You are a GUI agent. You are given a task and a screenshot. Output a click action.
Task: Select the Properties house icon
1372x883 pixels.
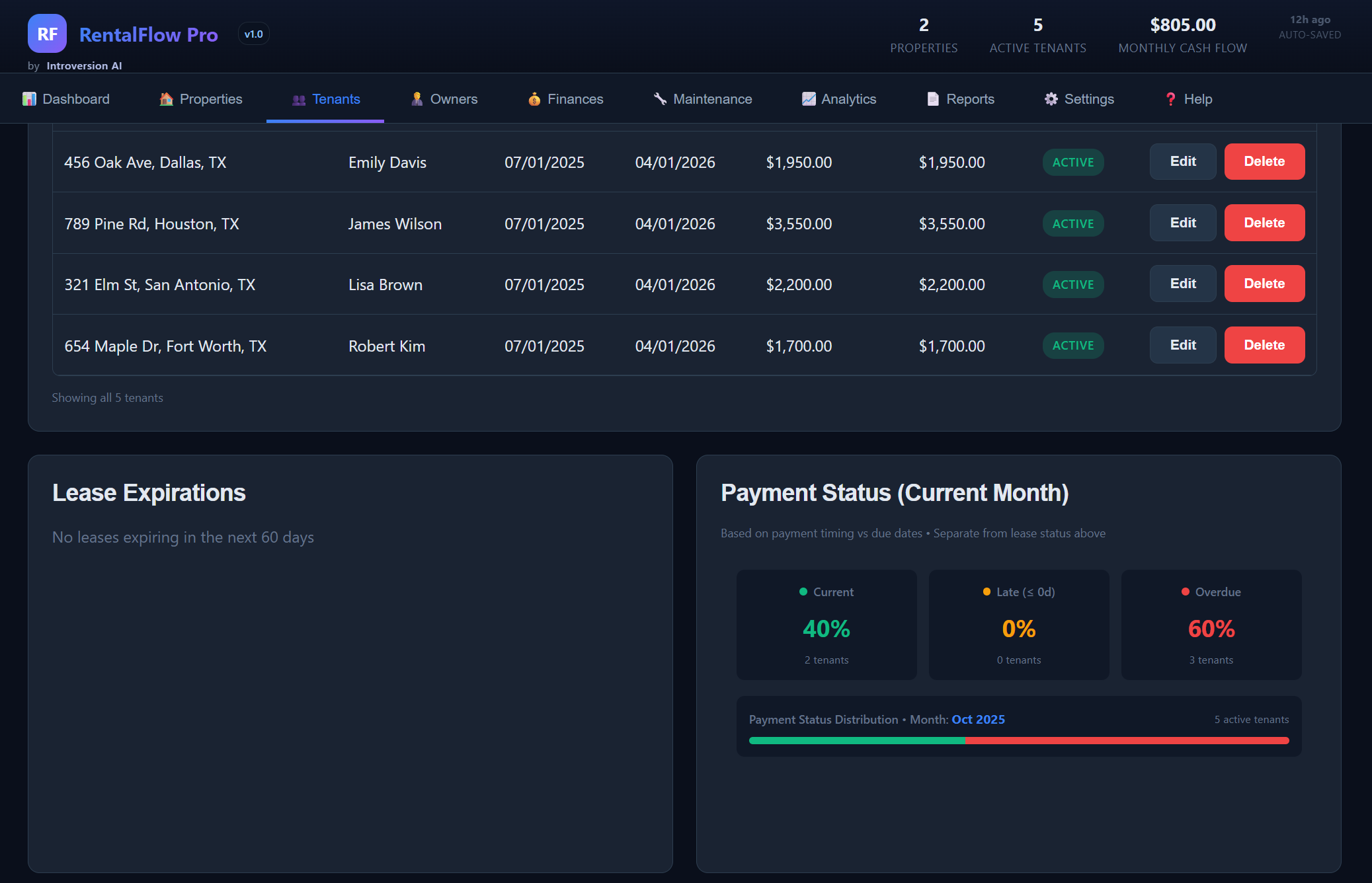click(x=166, y=98)
